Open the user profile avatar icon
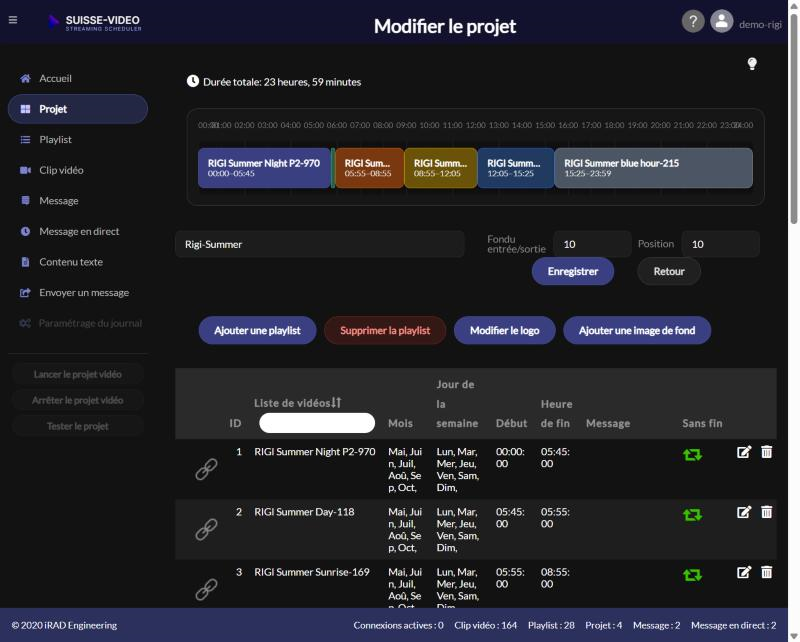 point(721,21)
